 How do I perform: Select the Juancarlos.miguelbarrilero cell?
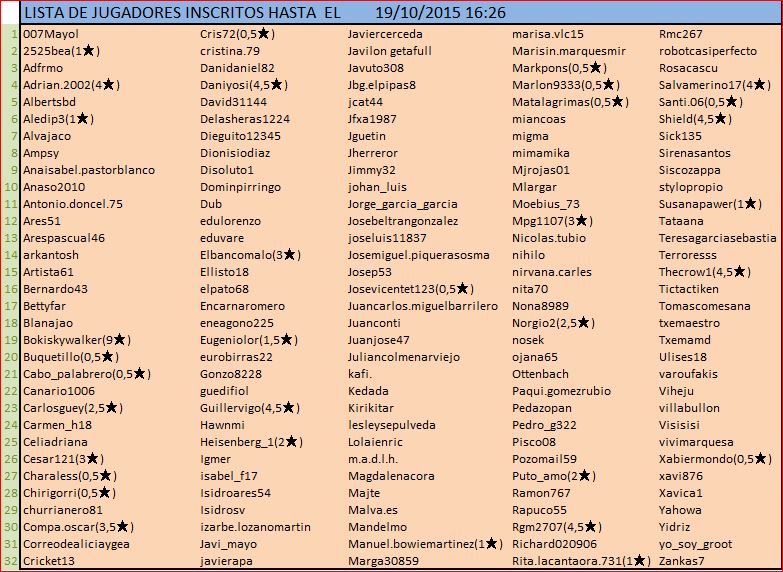tap(423, 306)
